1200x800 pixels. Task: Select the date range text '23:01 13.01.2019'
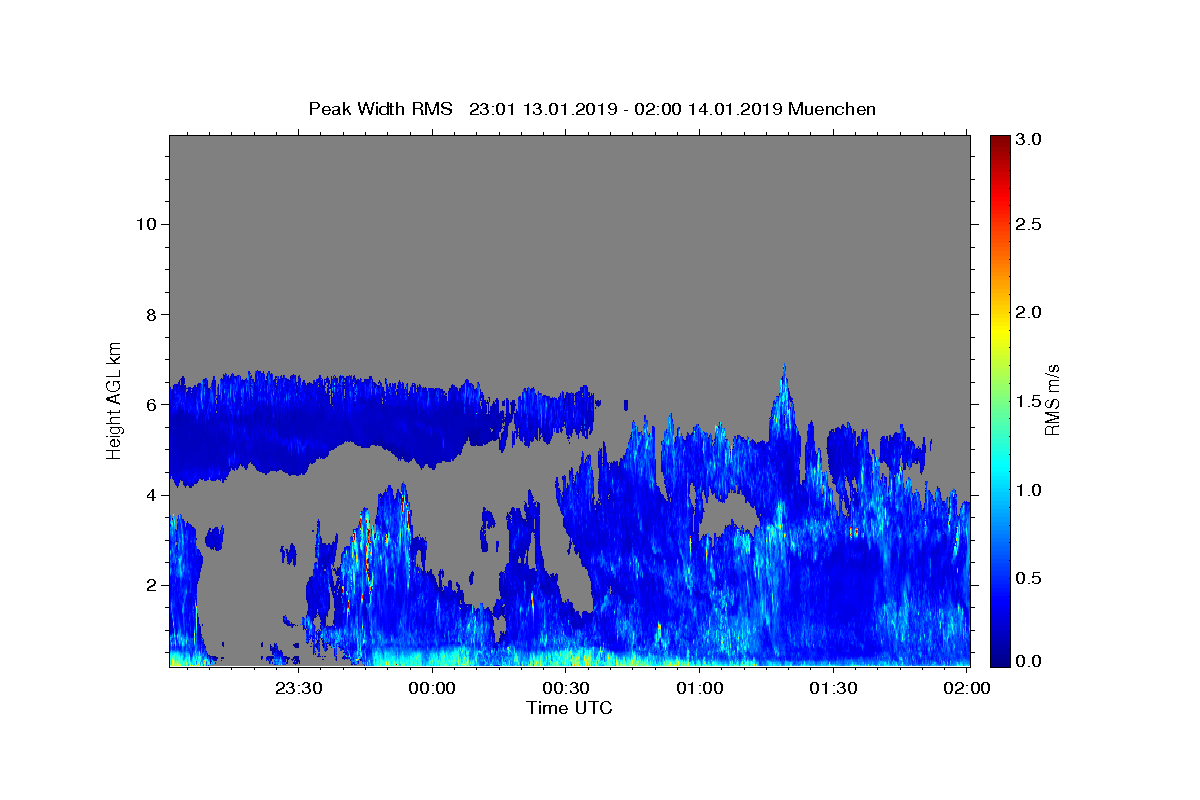(x=541, y=109)
